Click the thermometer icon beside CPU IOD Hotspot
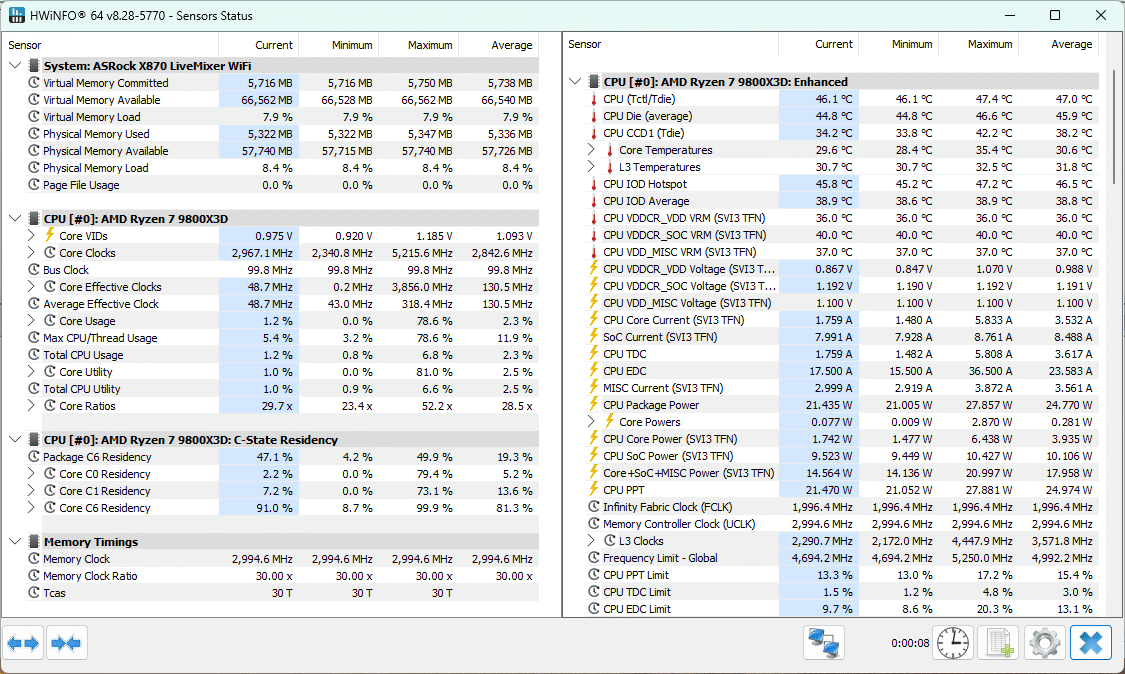The image size is (1125, 674). 593,184
